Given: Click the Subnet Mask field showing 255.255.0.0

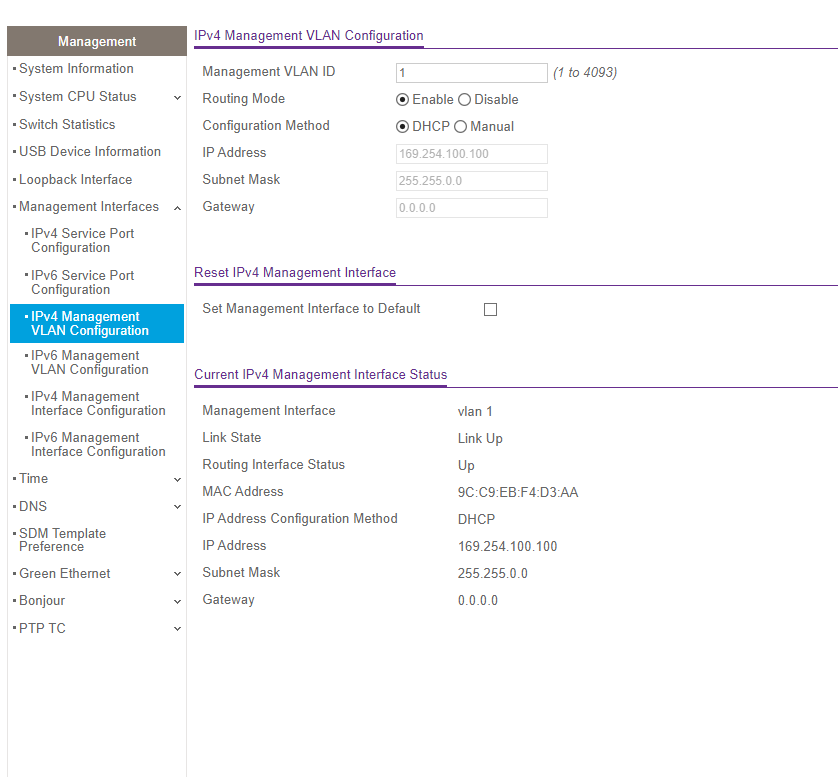Looking at the screenshot, I should click(x=471, y=181).
